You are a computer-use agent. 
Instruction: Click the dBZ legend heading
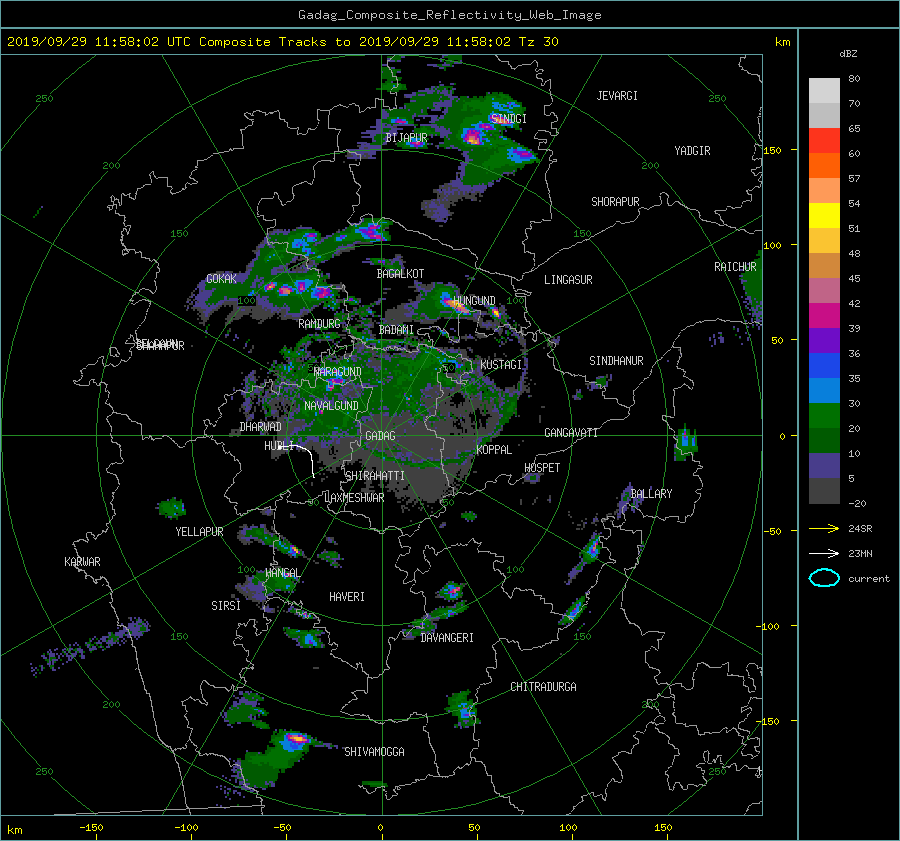848,54
